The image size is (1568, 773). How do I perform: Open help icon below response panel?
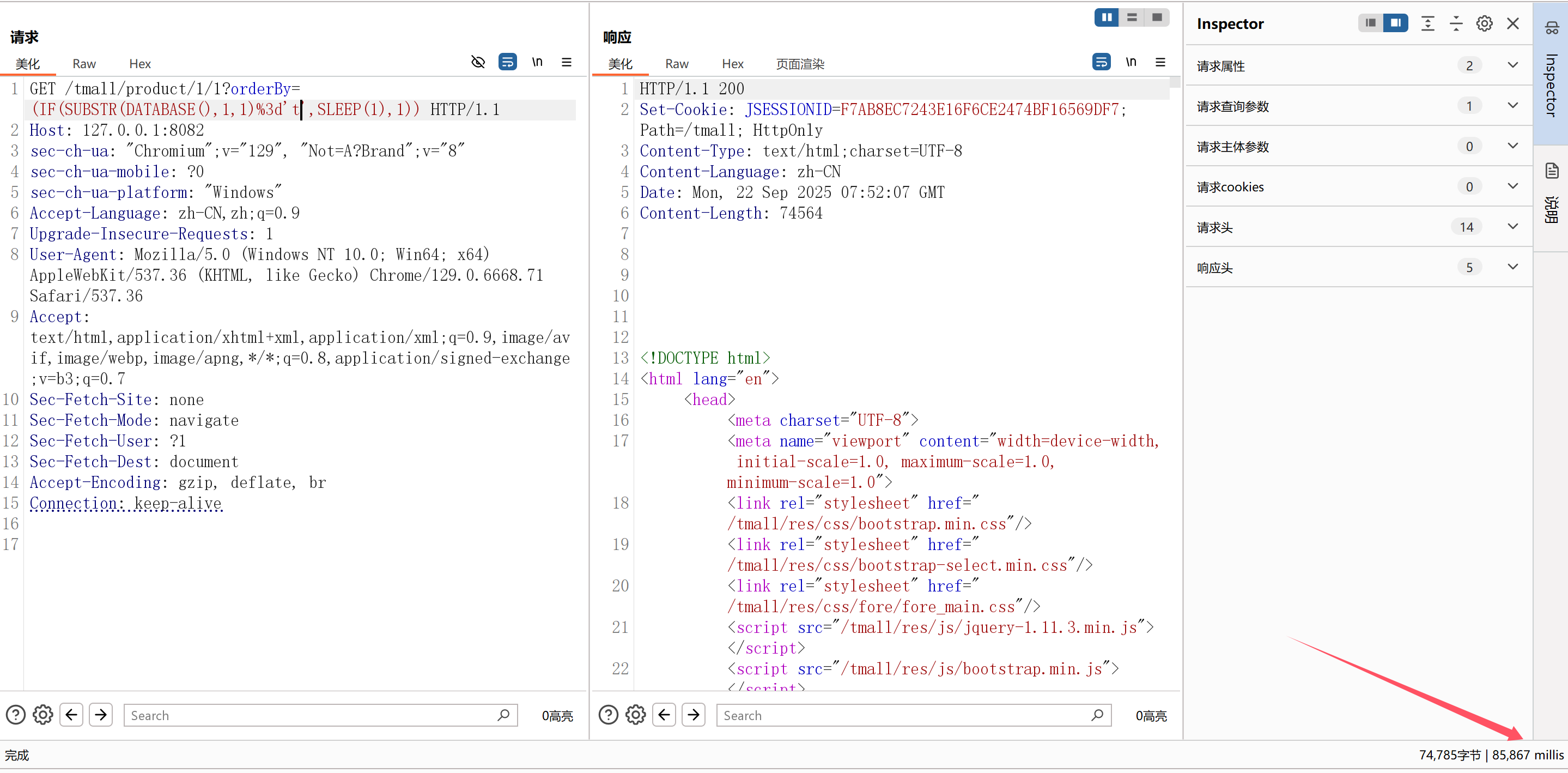(x=609, y=715)
